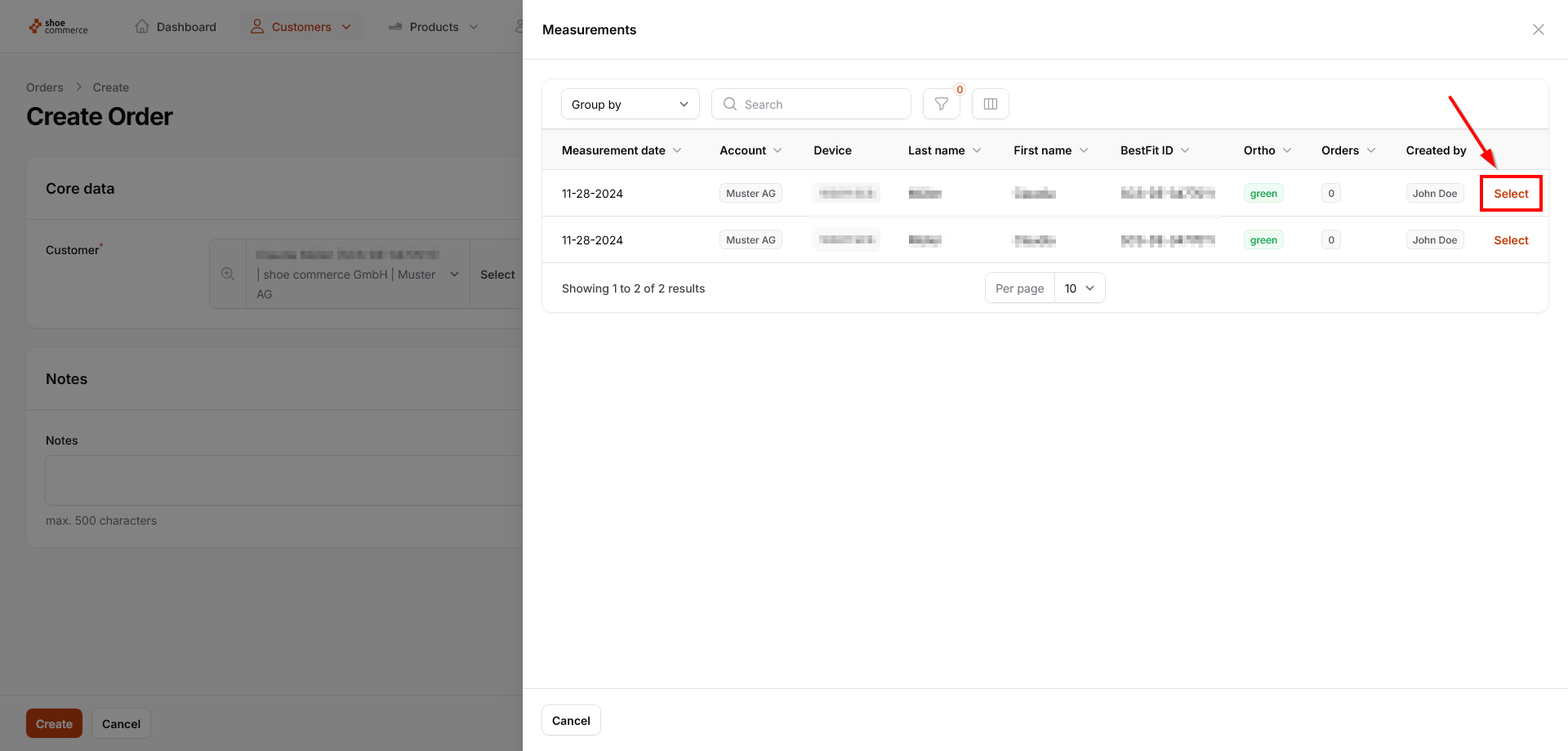1568x751 pixels.
Task: Click the Create order button
Action: tap(54, 723)
